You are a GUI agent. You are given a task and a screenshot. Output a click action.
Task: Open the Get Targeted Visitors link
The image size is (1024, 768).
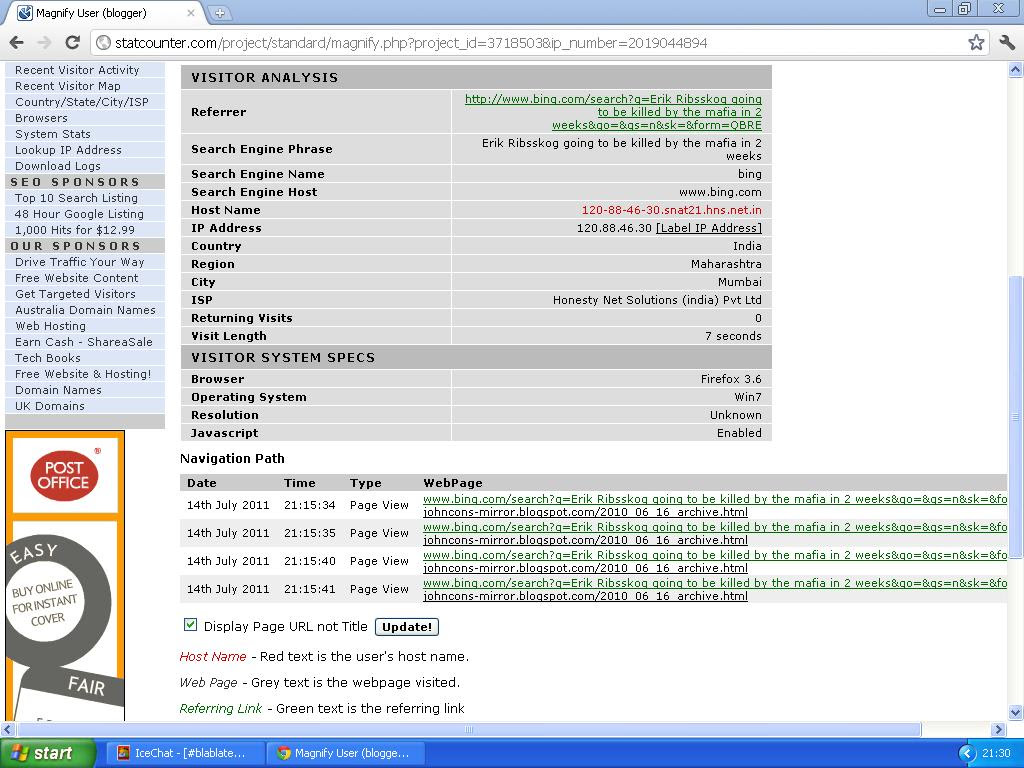tap(75, 294)
